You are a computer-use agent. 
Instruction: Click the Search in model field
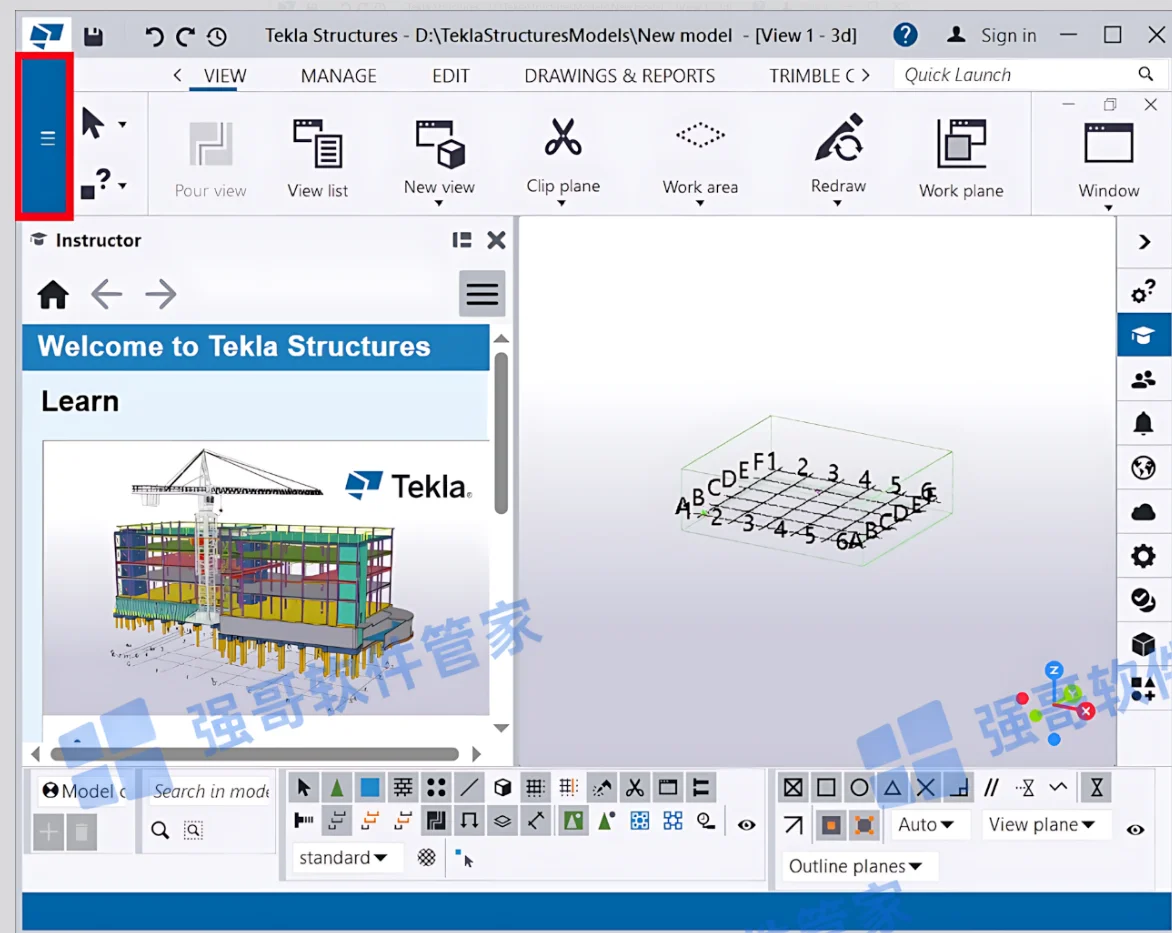pyautogui.click(x=211, y=791)
